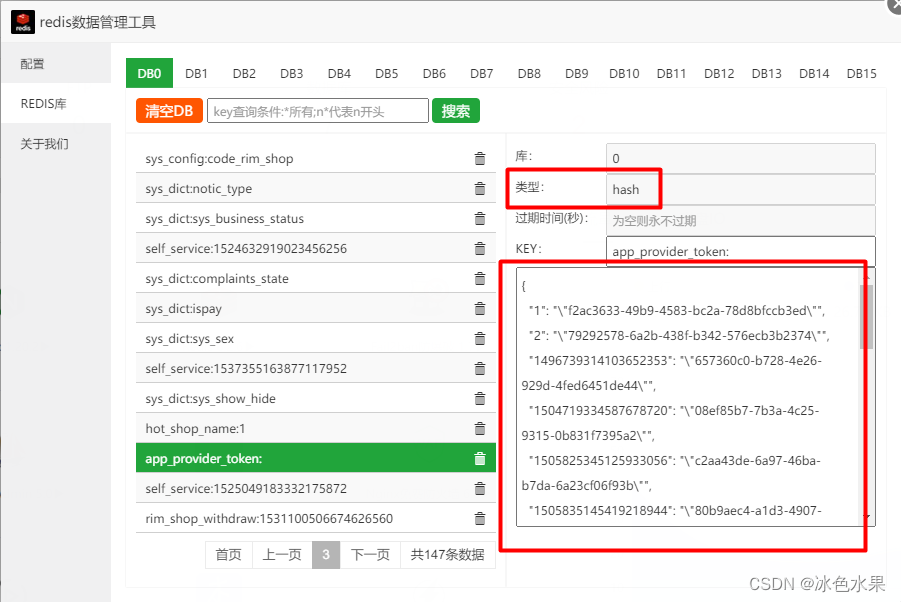Click trash icon for self_service:1525049183332175872

click(480, 488)
